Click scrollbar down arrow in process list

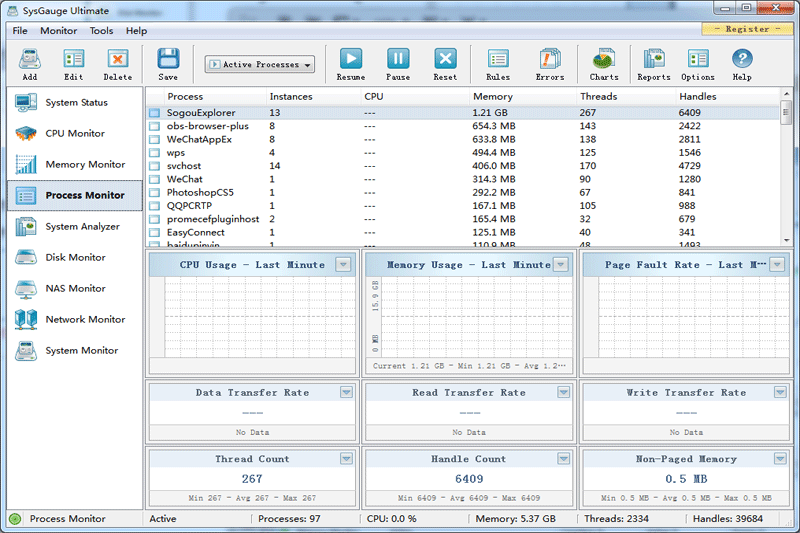click(x=786, y=240)
